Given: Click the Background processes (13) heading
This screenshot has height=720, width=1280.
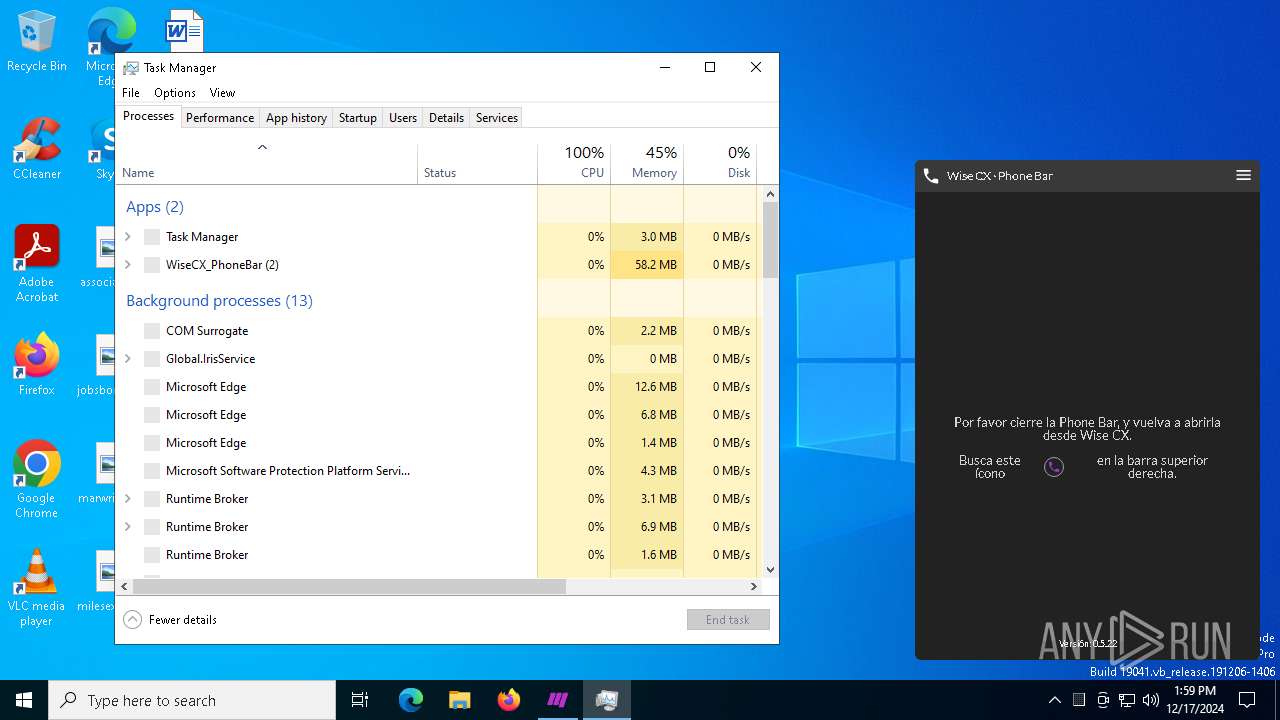Looking at the screenshot, I should [219, 301].
